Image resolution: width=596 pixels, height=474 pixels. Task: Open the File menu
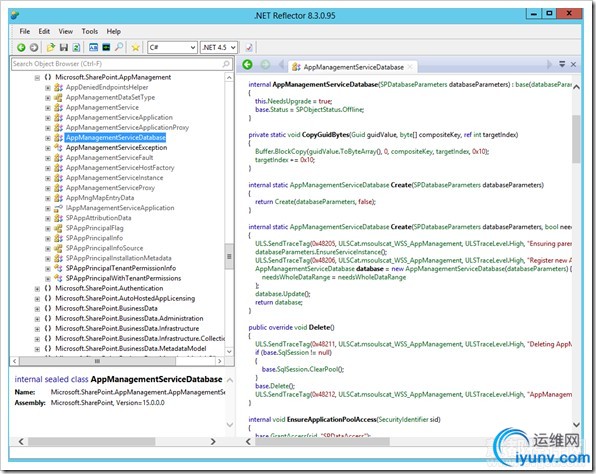[x=25, y=32]
